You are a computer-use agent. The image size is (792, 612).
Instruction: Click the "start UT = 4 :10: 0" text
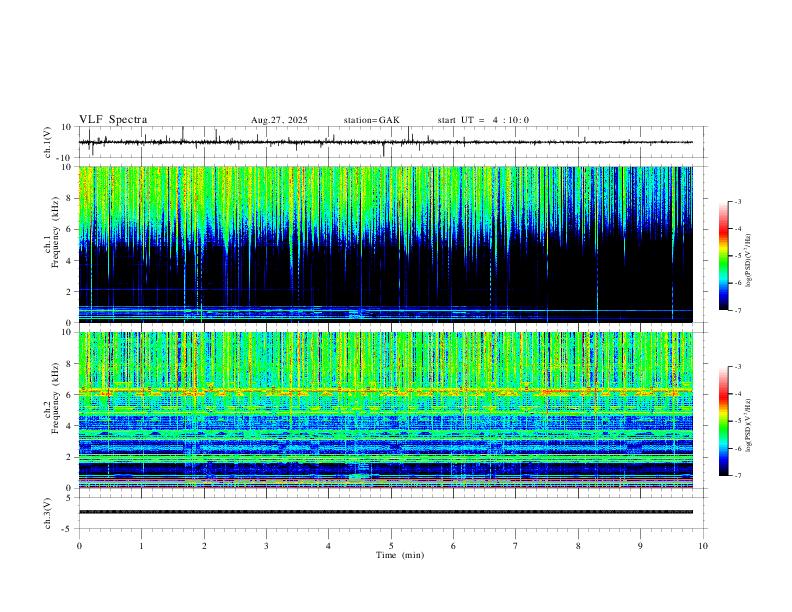pyautogui.click(x=483, y=120)
